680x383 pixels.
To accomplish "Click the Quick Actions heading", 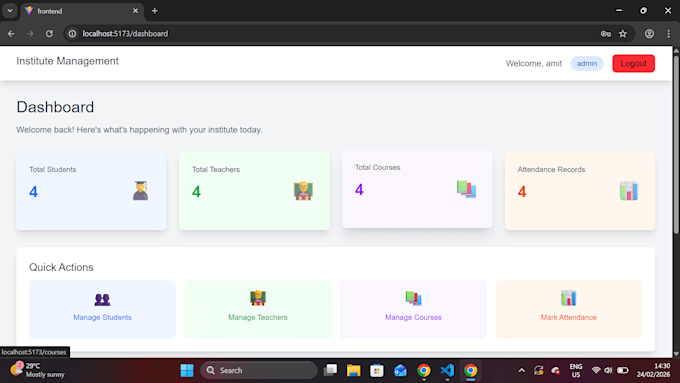I will pos(61,267).
